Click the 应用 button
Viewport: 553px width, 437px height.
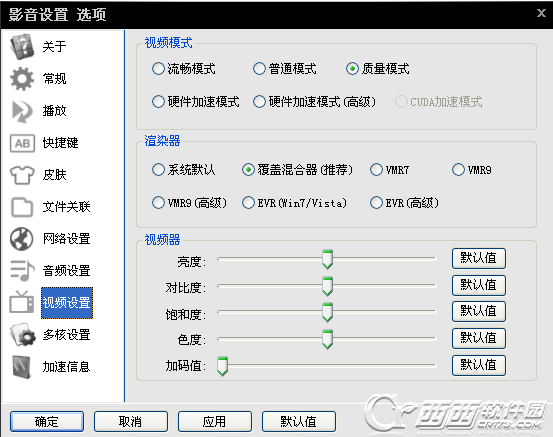tap(215, 421)
